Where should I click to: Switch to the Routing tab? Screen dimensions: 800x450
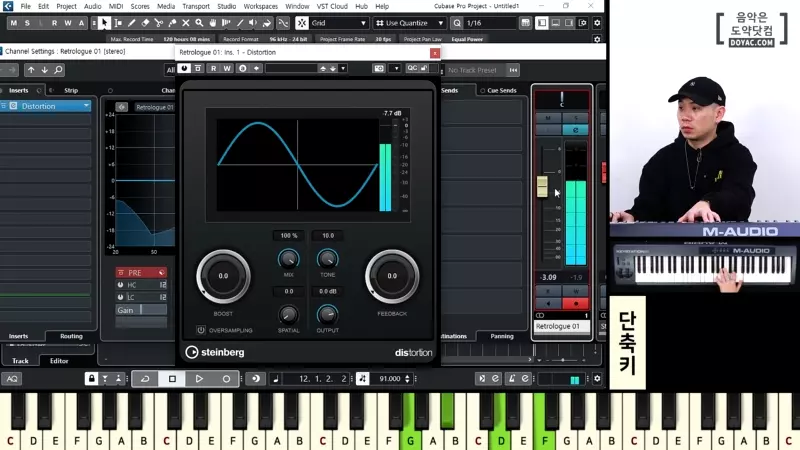pyautogui.click(x=71, y=336)
